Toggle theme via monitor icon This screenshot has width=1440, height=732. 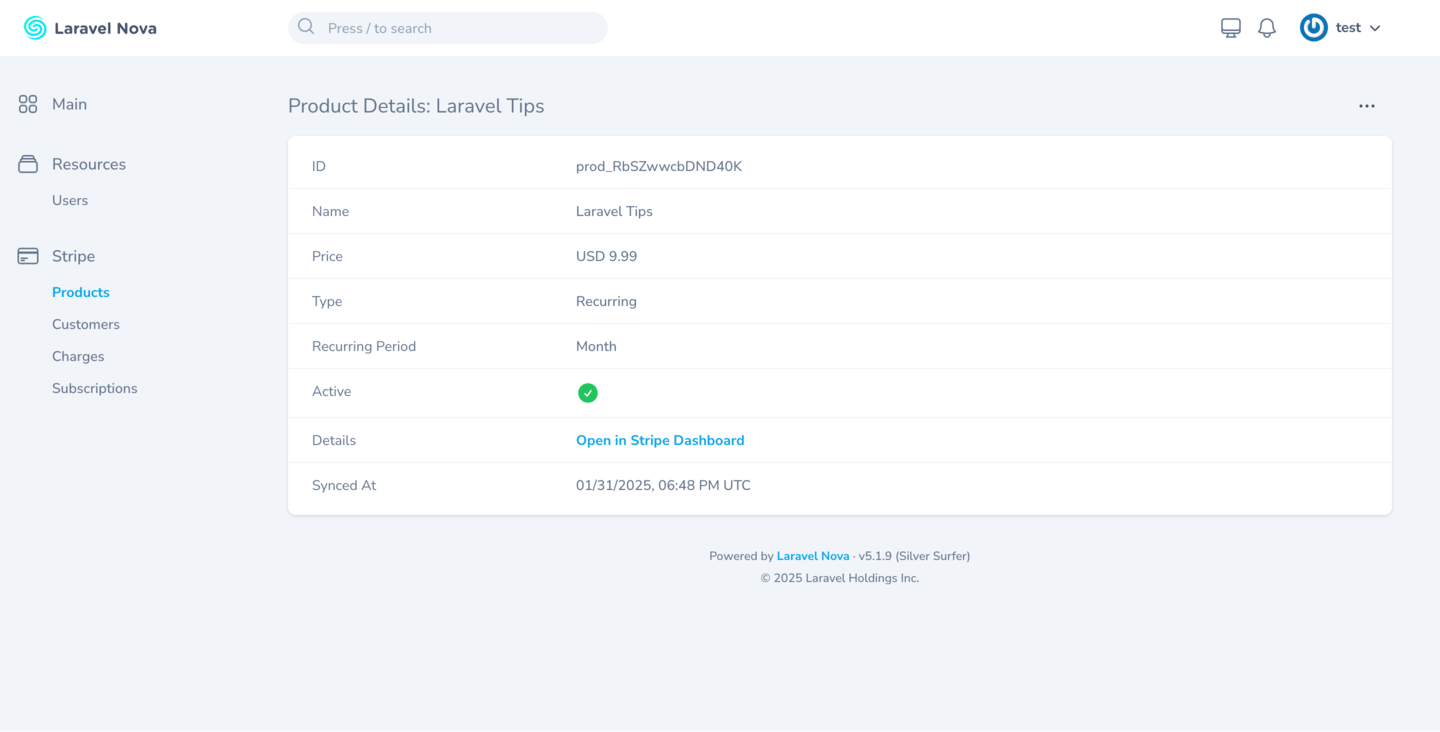point(1231,28)
